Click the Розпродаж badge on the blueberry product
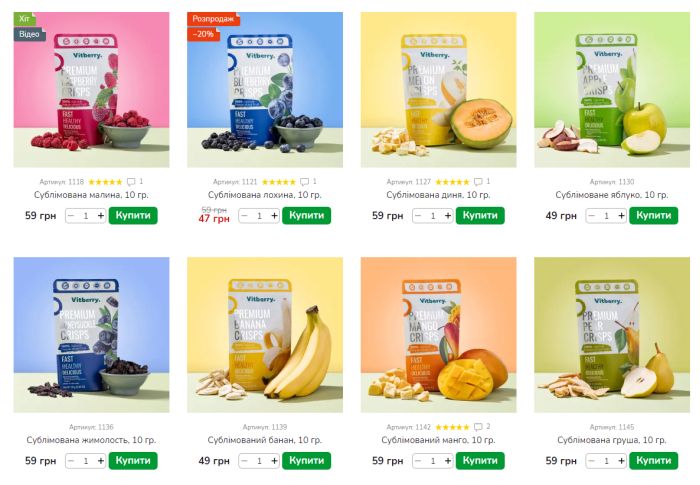 point(213,19)
